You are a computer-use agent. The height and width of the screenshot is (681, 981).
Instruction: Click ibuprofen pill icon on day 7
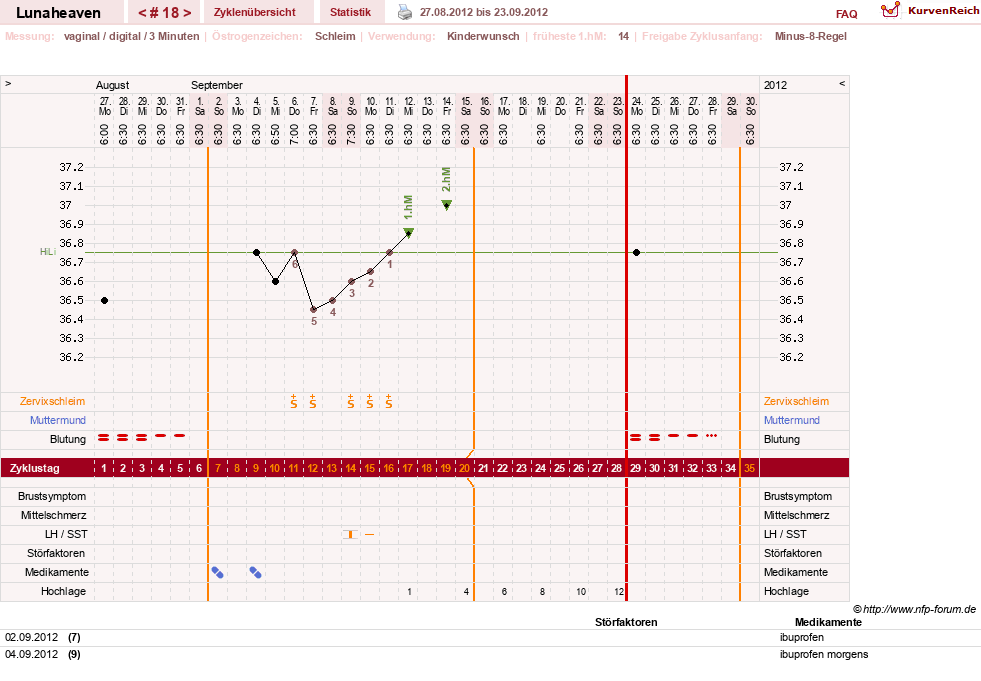tap(218, 572)
